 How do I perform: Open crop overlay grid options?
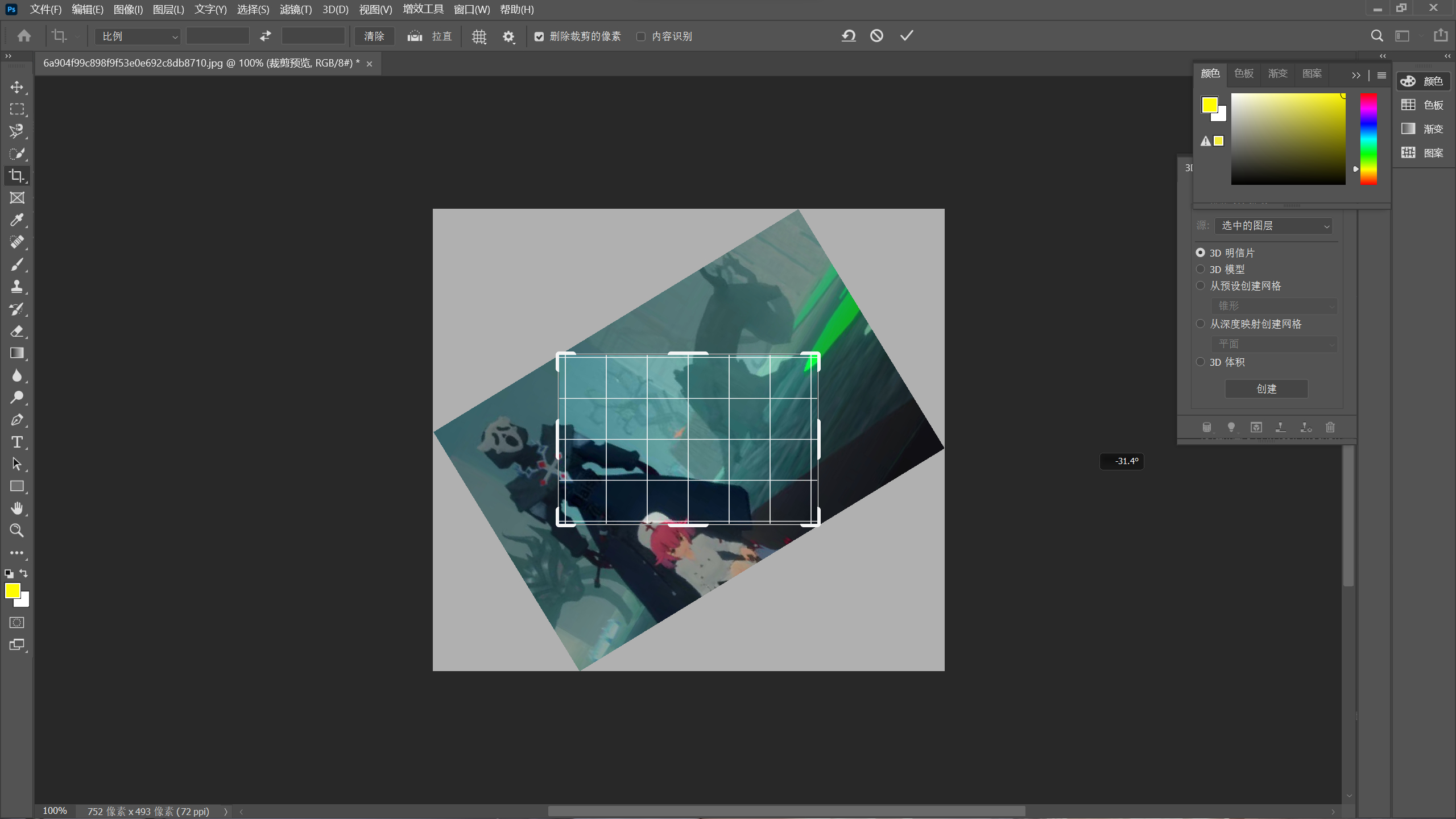coord(479,36)
